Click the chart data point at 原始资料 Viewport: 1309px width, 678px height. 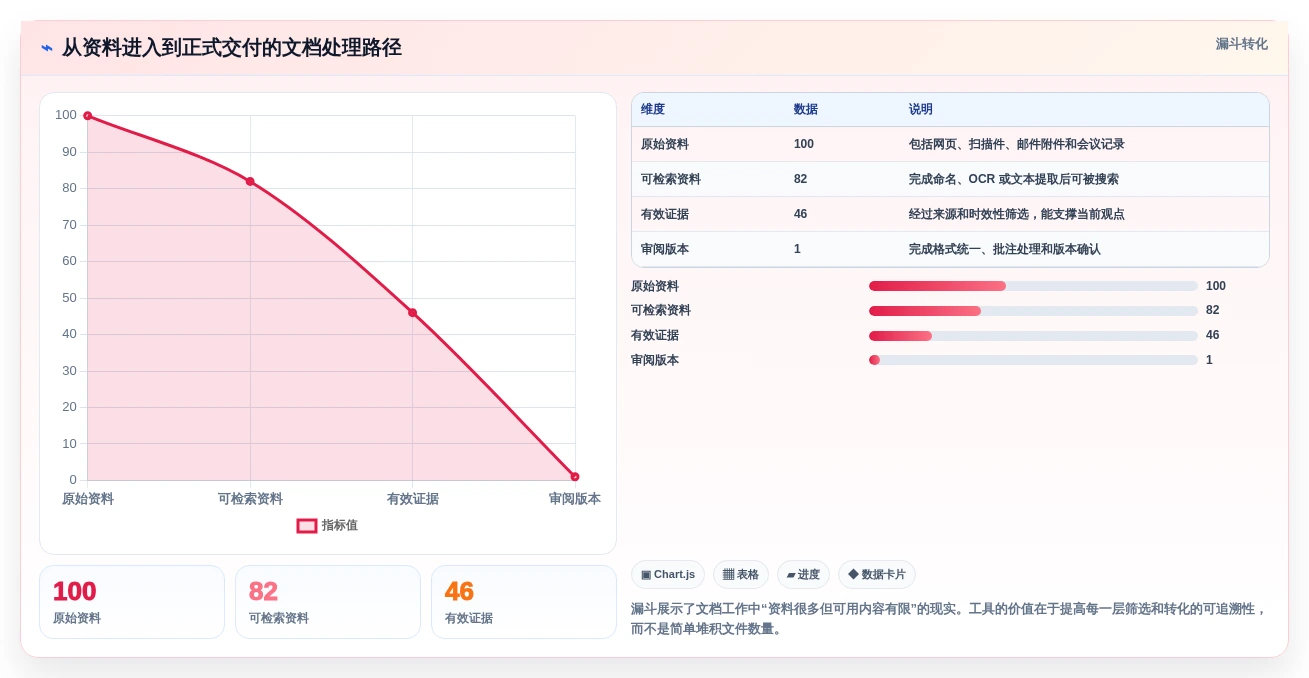point(88,116)
